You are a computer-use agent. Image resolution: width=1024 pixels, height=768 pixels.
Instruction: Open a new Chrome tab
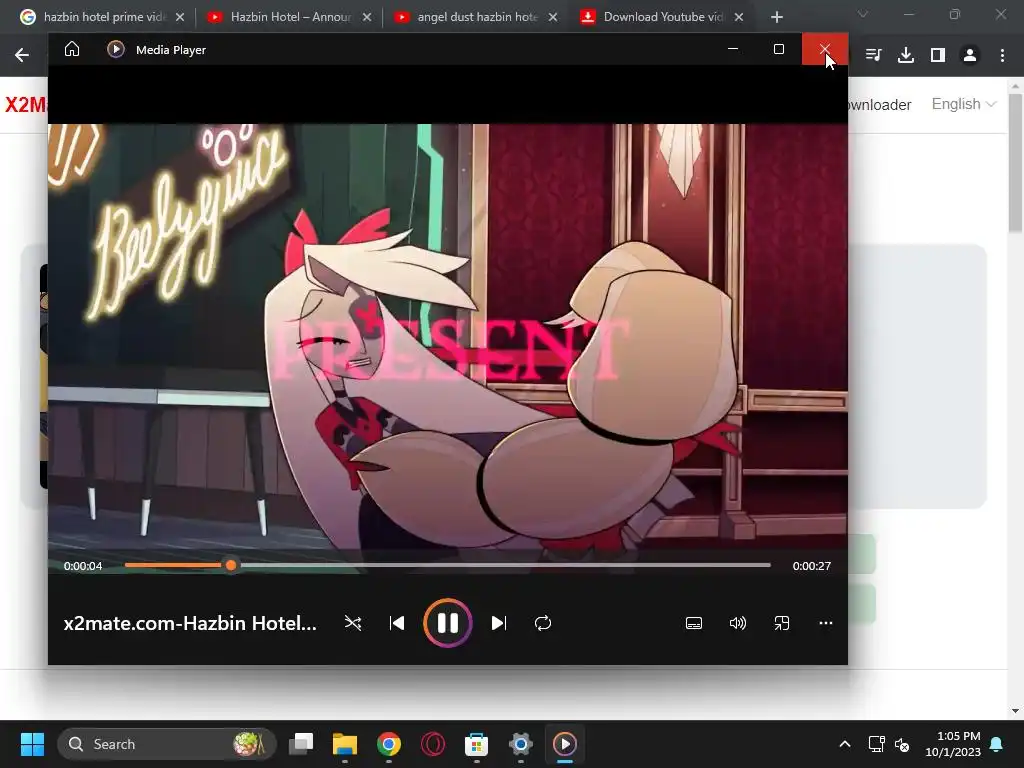[x=776, y=17]
